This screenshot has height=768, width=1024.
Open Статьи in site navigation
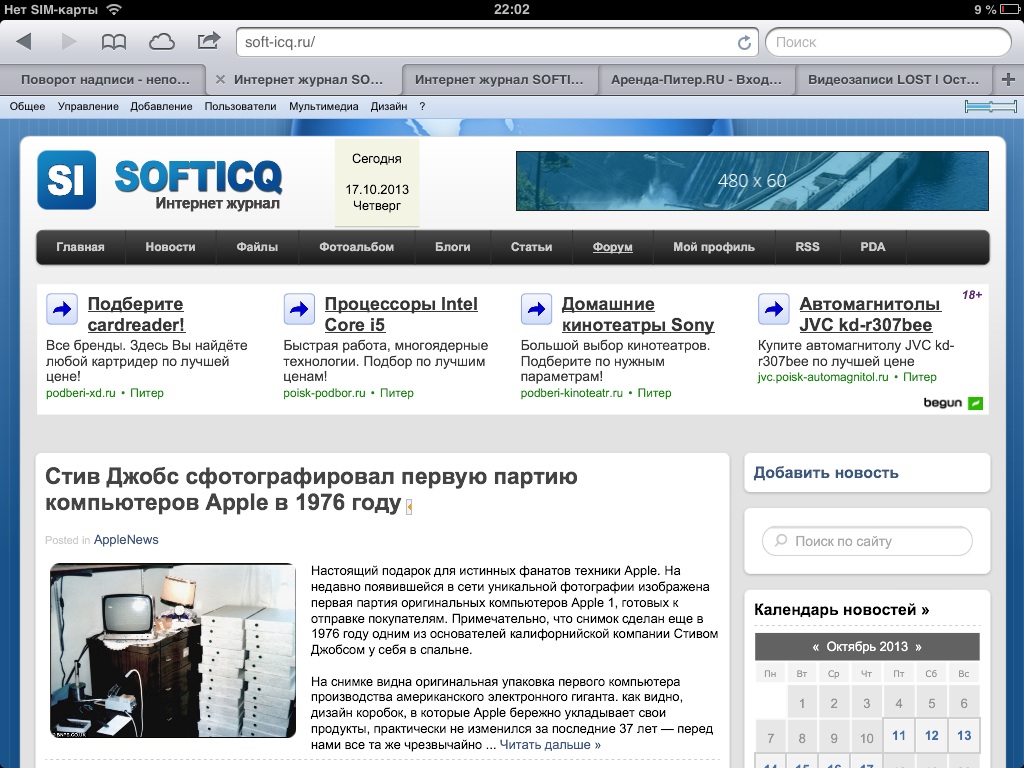pos(532,247)
